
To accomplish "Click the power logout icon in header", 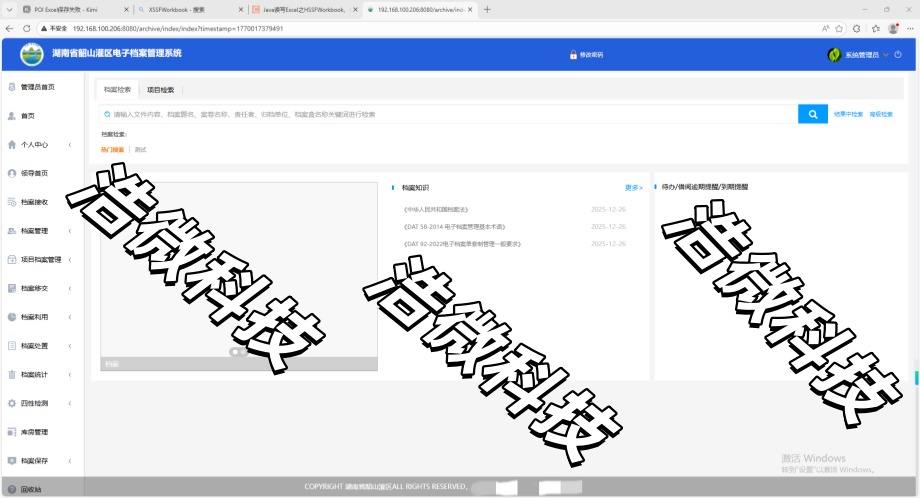I will click(x=898, y=55).
